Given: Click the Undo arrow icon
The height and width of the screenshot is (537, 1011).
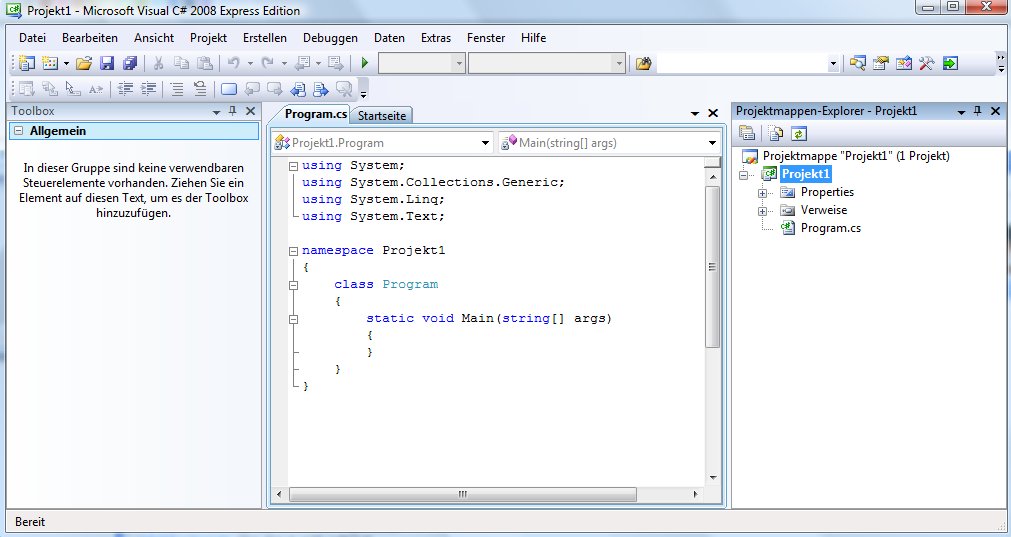Looking at the screenshot, I should click(233, 63).
